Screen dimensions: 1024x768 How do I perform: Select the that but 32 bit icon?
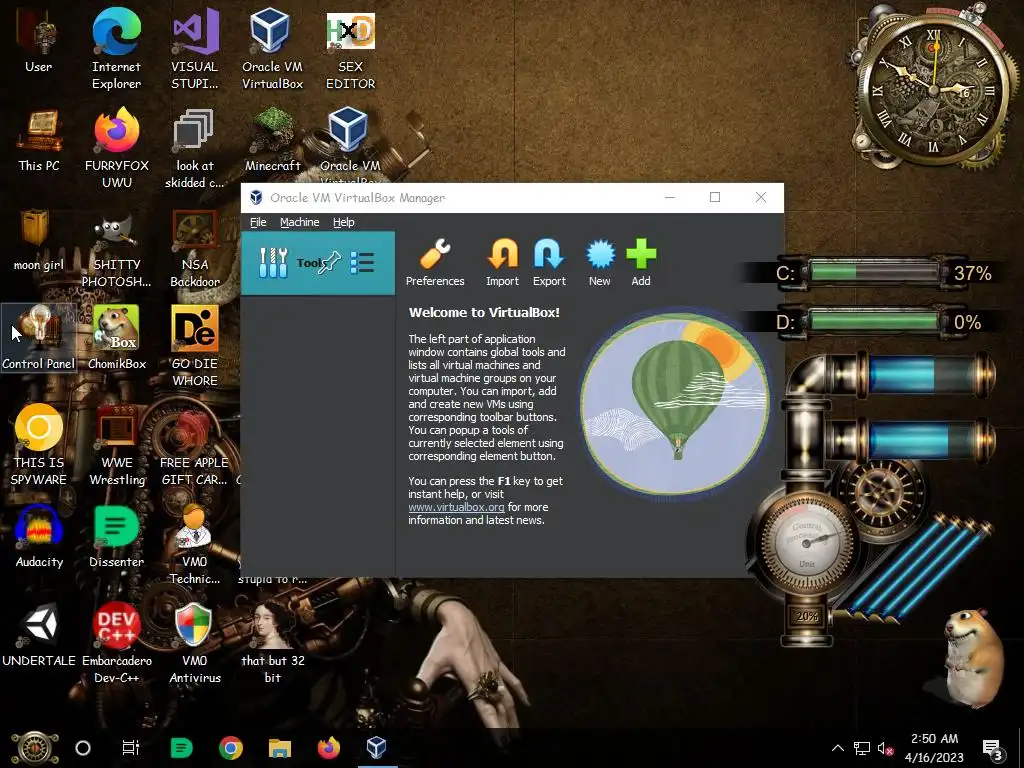point(272,643)
